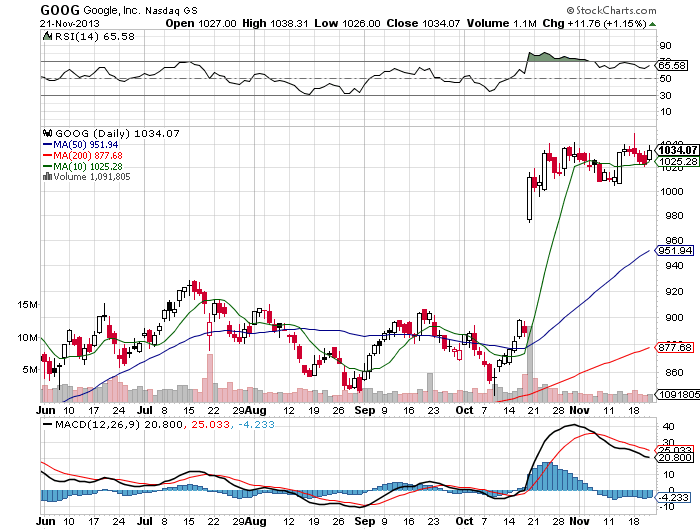Click the 15M volume axis label
The height and width of the screenshot is (530, 700).
pos(27,305)
